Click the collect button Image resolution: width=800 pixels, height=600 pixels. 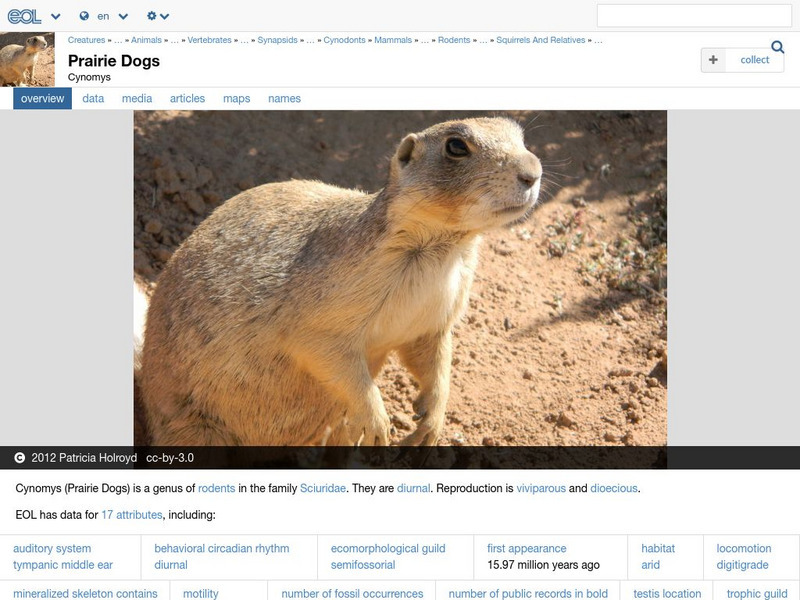click(x=742, y=60)
